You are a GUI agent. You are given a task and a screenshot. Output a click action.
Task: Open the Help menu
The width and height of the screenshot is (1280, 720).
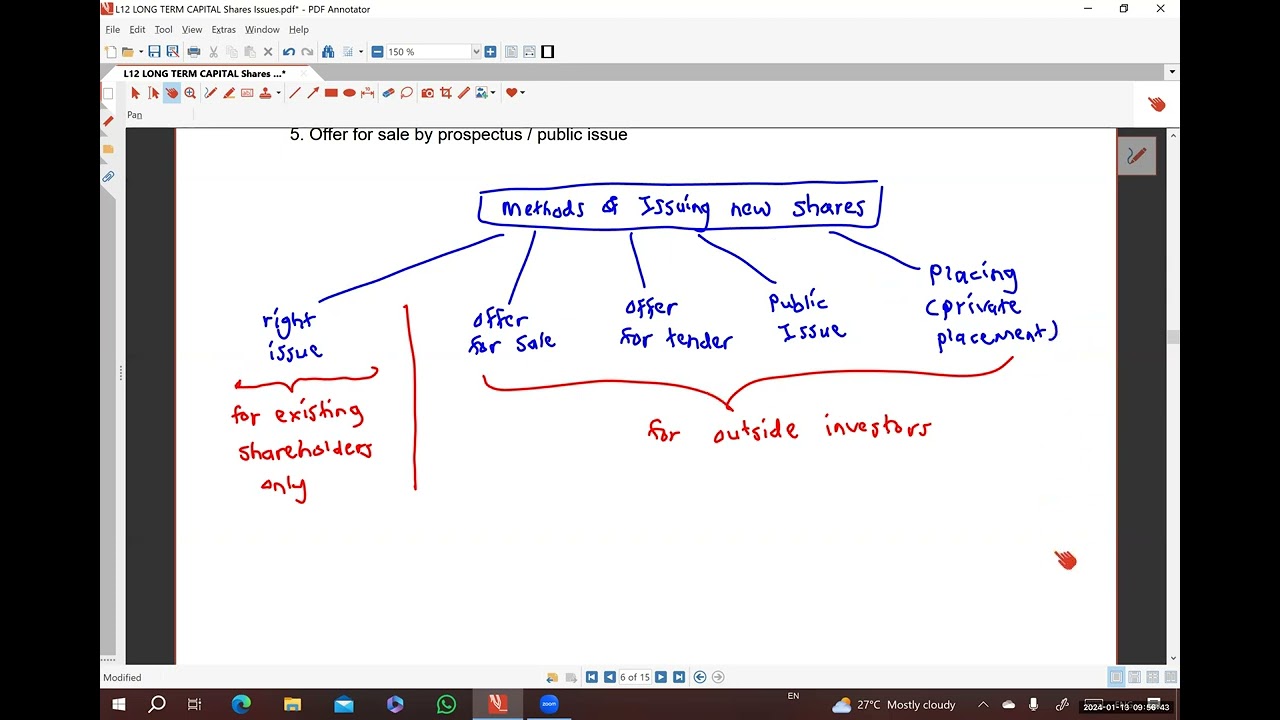coord(299,30)
